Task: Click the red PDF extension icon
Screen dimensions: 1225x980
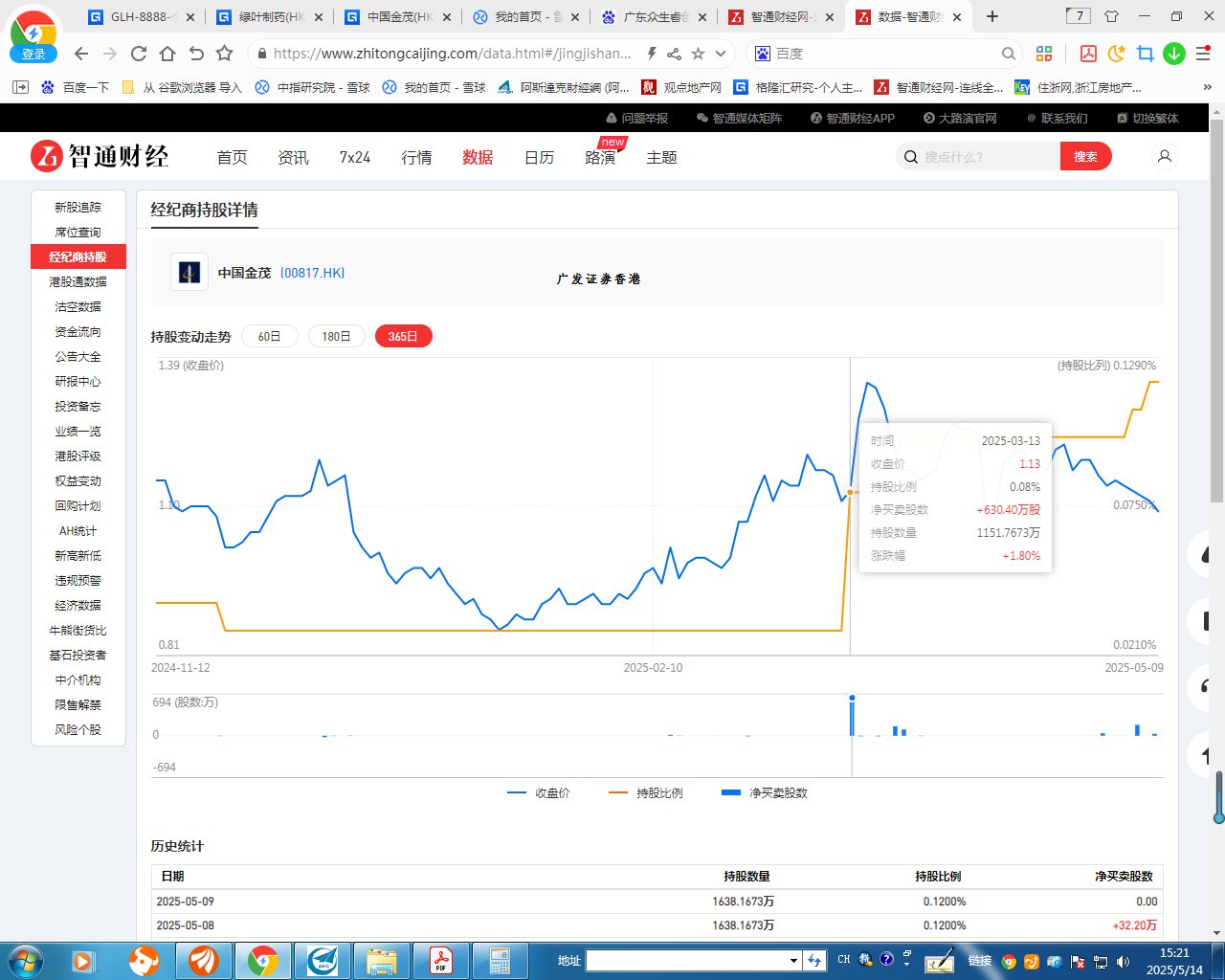Action: [x=1088, y=54]
